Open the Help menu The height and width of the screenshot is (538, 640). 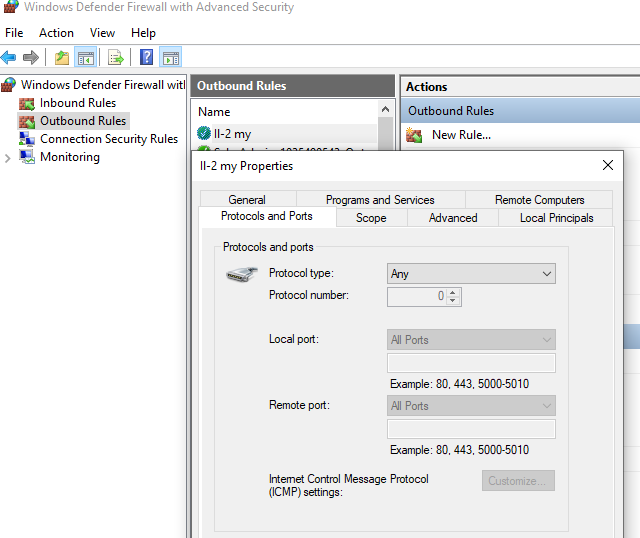tap(143, 33)
